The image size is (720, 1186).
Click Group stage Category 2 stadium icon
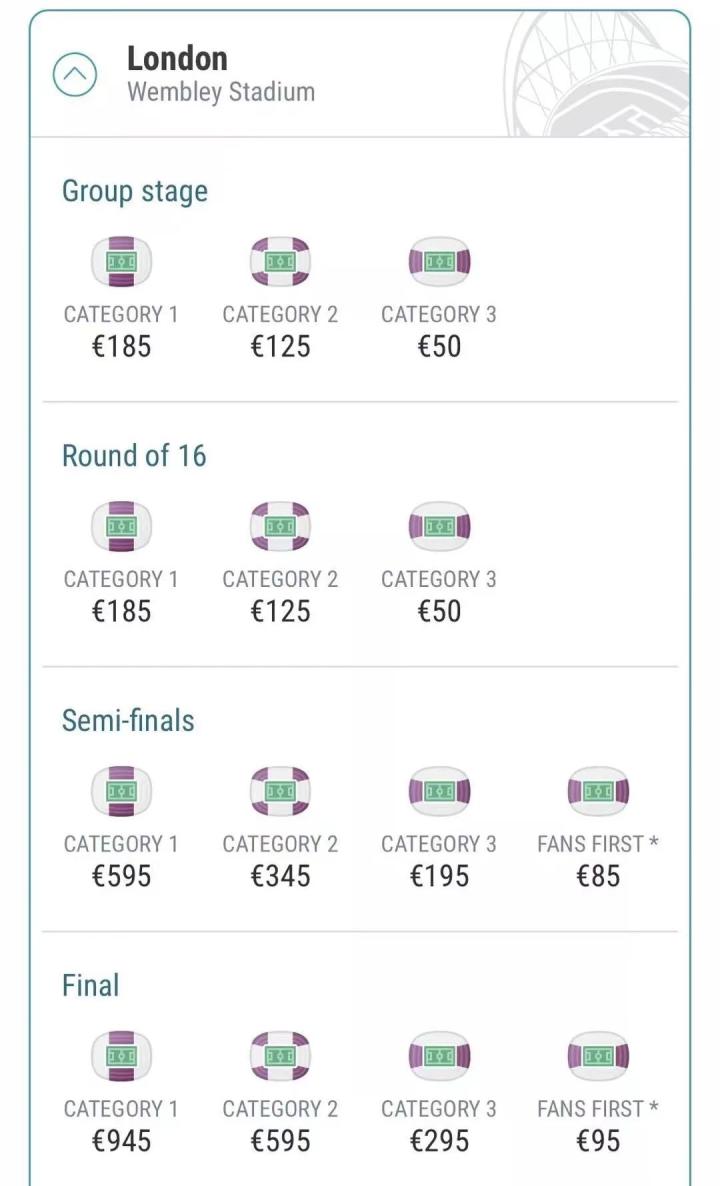(280, 262)
